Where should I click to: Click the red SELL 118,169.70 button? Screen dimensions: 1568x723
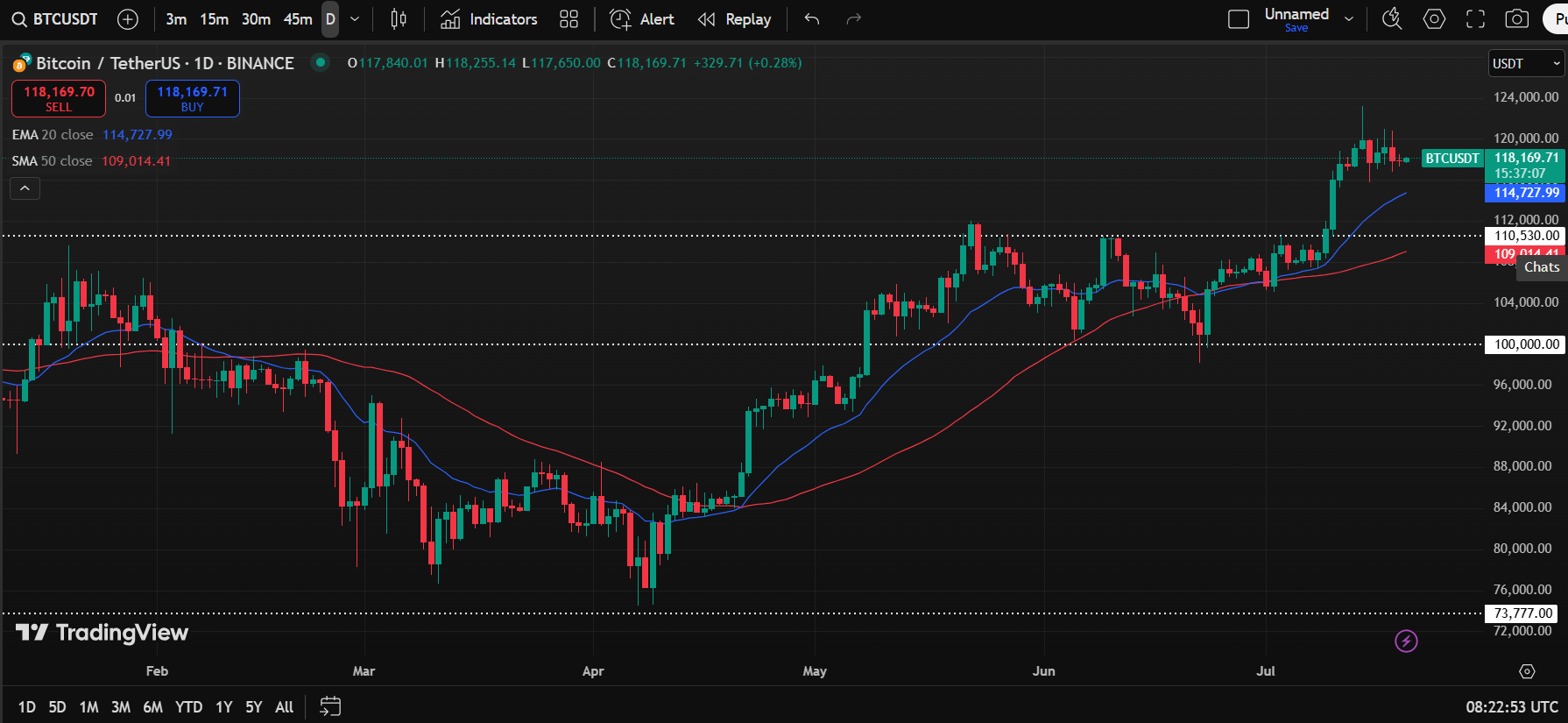[59, 98]
